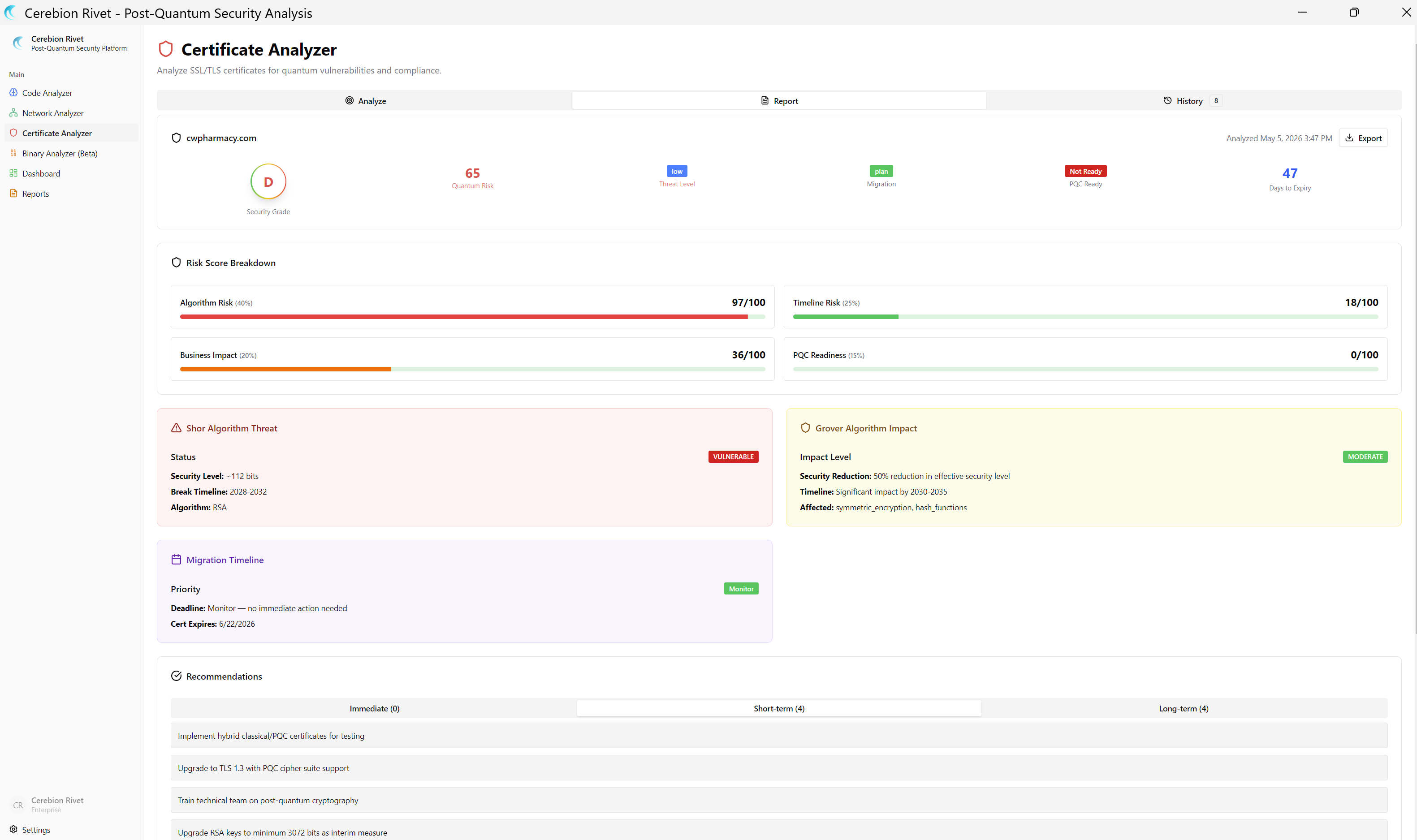Click the Cerebion Rivet logo in sidebar
The image size is (1417, 840).
click(18, 43)
